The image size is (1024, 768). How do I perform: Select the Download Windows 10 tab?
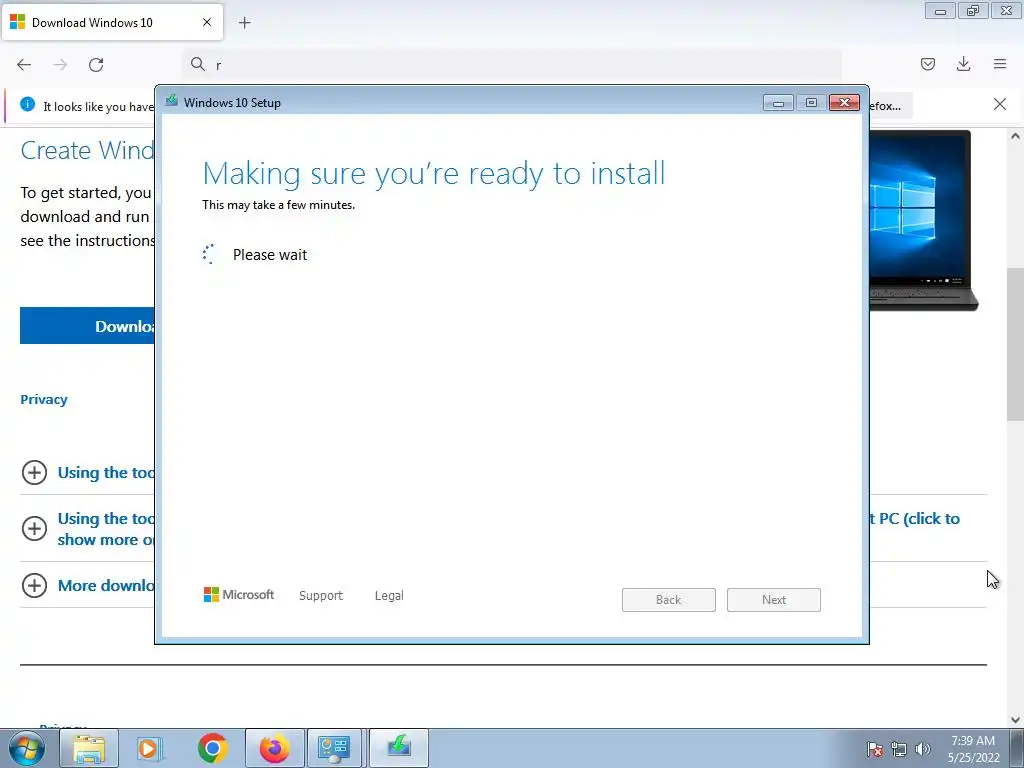tap(112, 22)
